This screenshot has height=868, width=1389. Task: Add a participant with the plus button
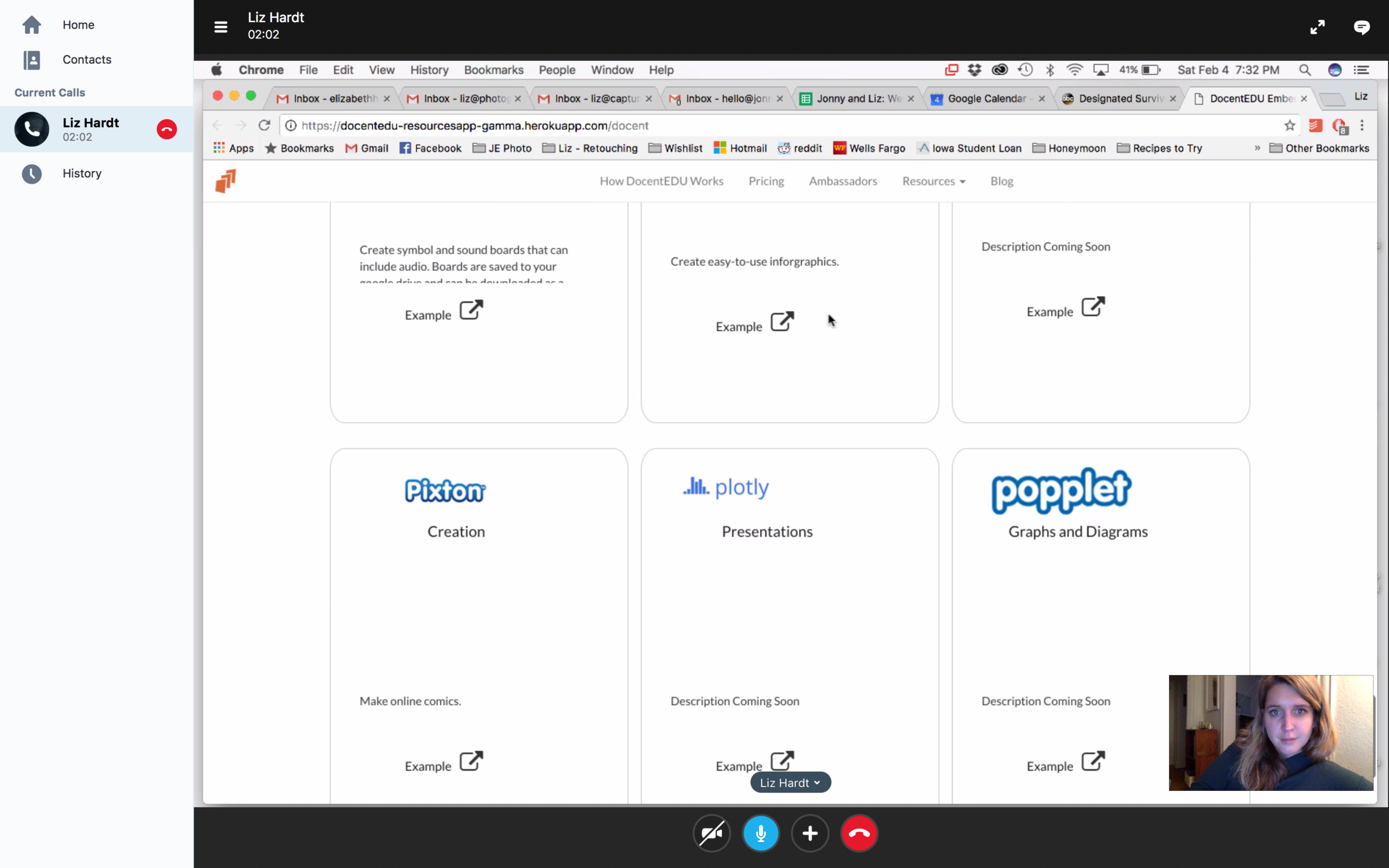coord(810,833)
